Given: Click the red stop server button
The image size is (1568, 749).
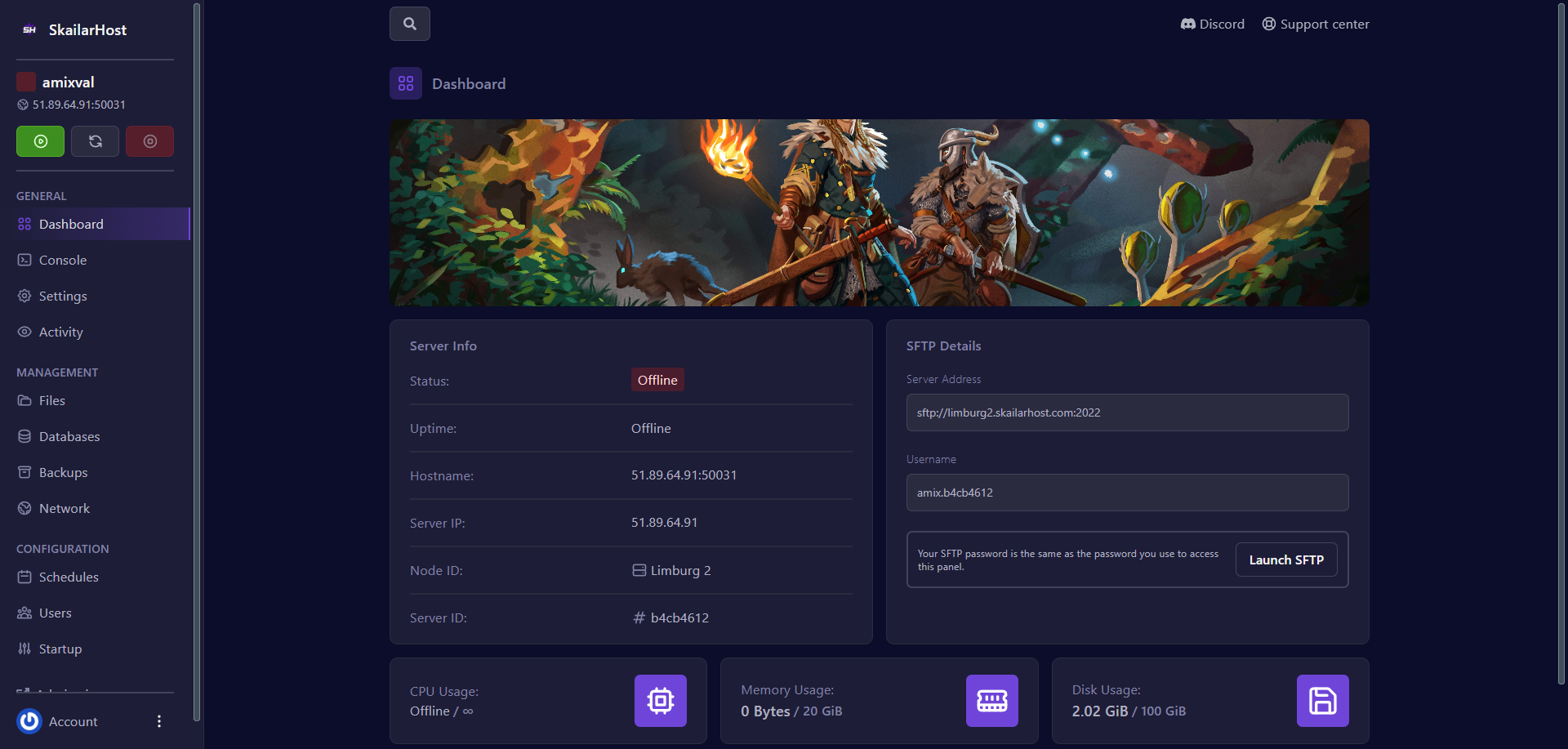Looking at the screenshot, I should click(149, 141).
